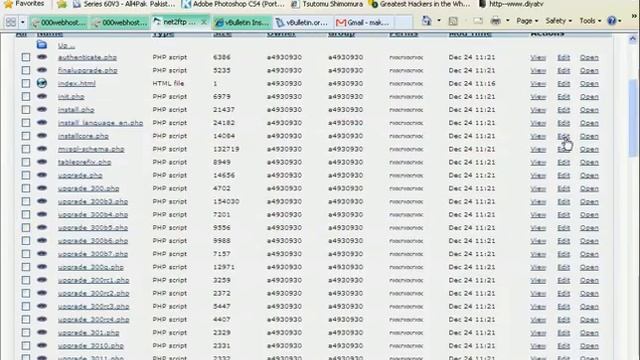The width and height of the screenshot is (640, 360).
Task: Switch to the second 000webhost tab
Action: click(x=120, y=22)
